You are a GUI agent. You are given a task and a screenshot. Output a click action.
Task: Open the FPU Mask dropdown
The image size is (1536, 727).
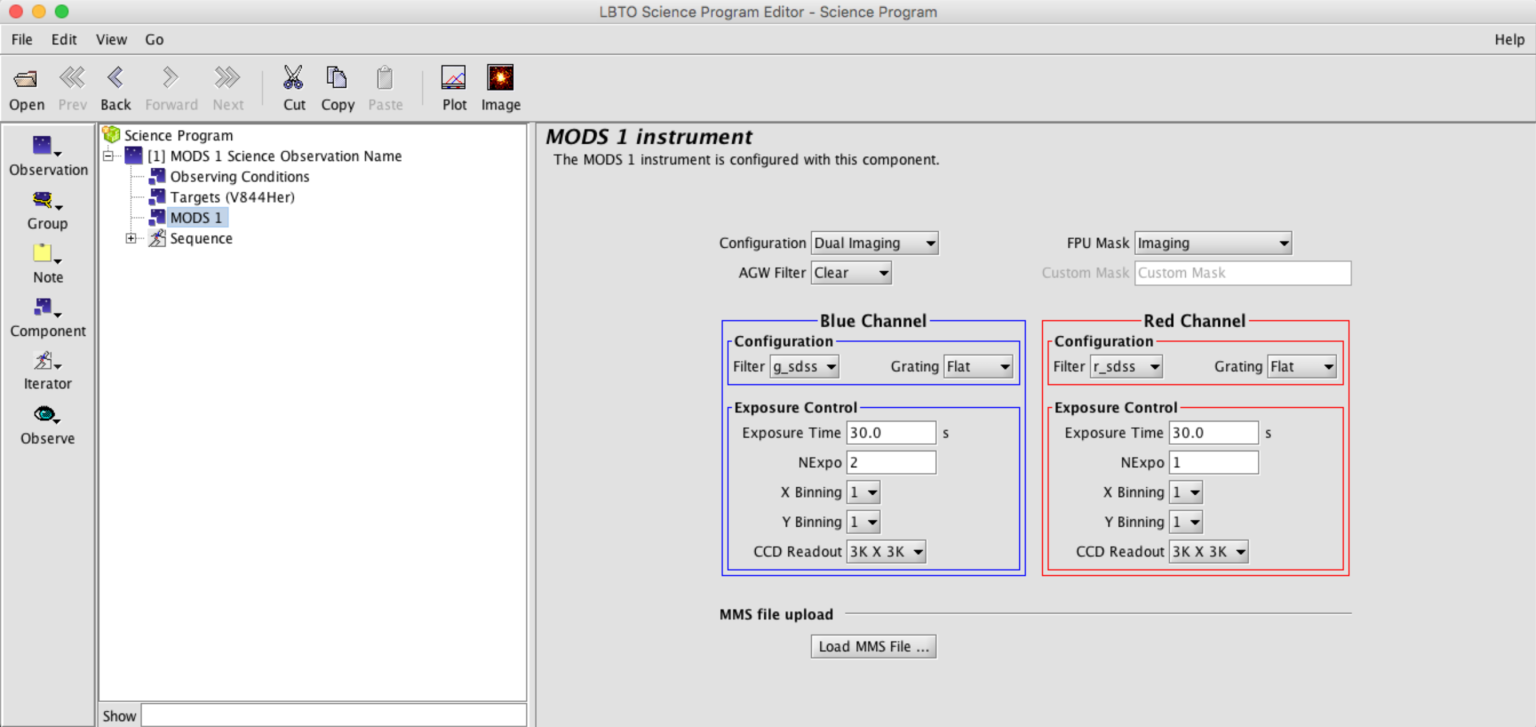pyautogui.click(x=1213, y=243)
